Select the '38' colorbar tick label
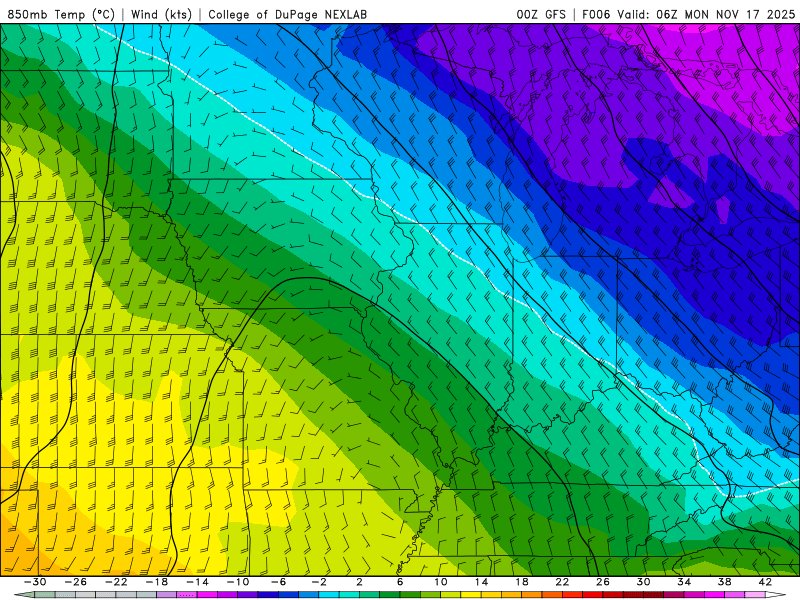The image size is (800, 600). (724, 582)
